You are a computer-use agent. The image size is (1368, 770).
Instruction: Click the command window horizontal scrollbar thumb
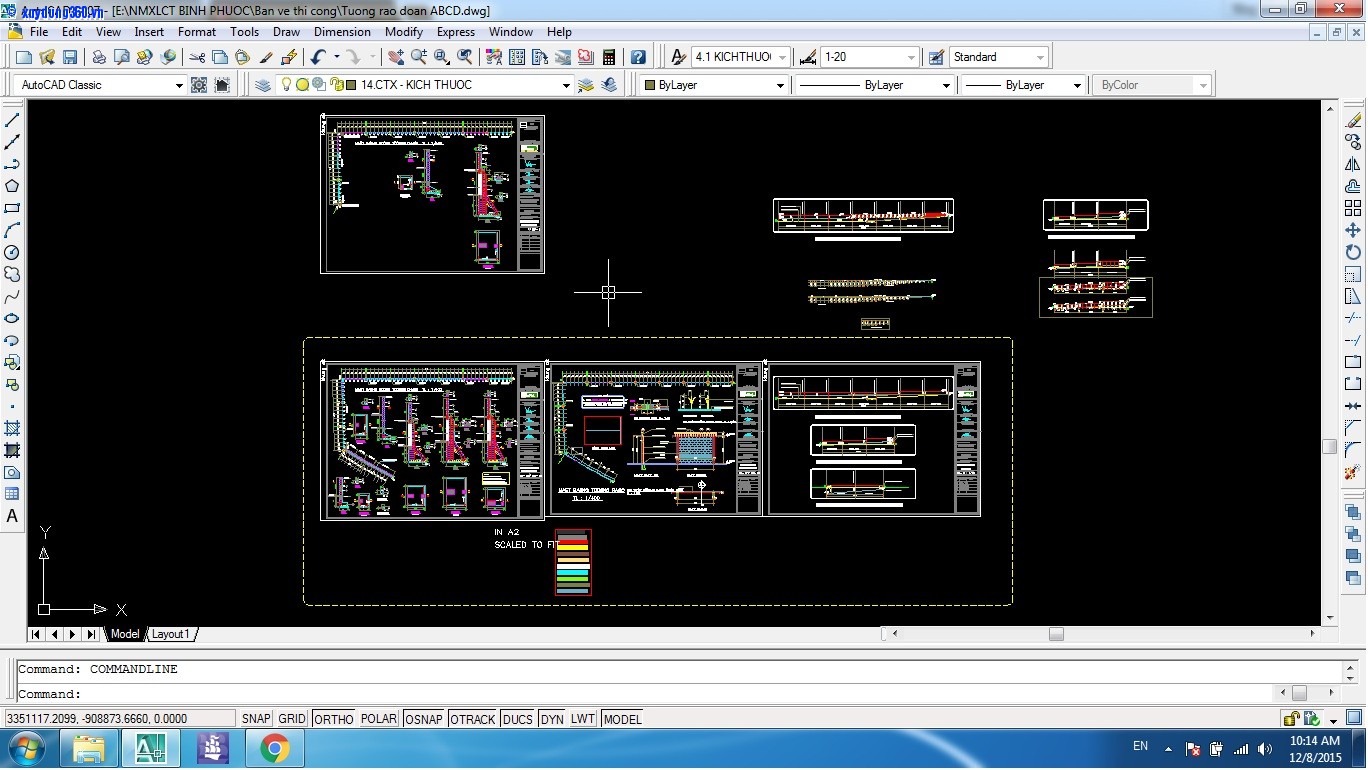tap(1299, 693)
